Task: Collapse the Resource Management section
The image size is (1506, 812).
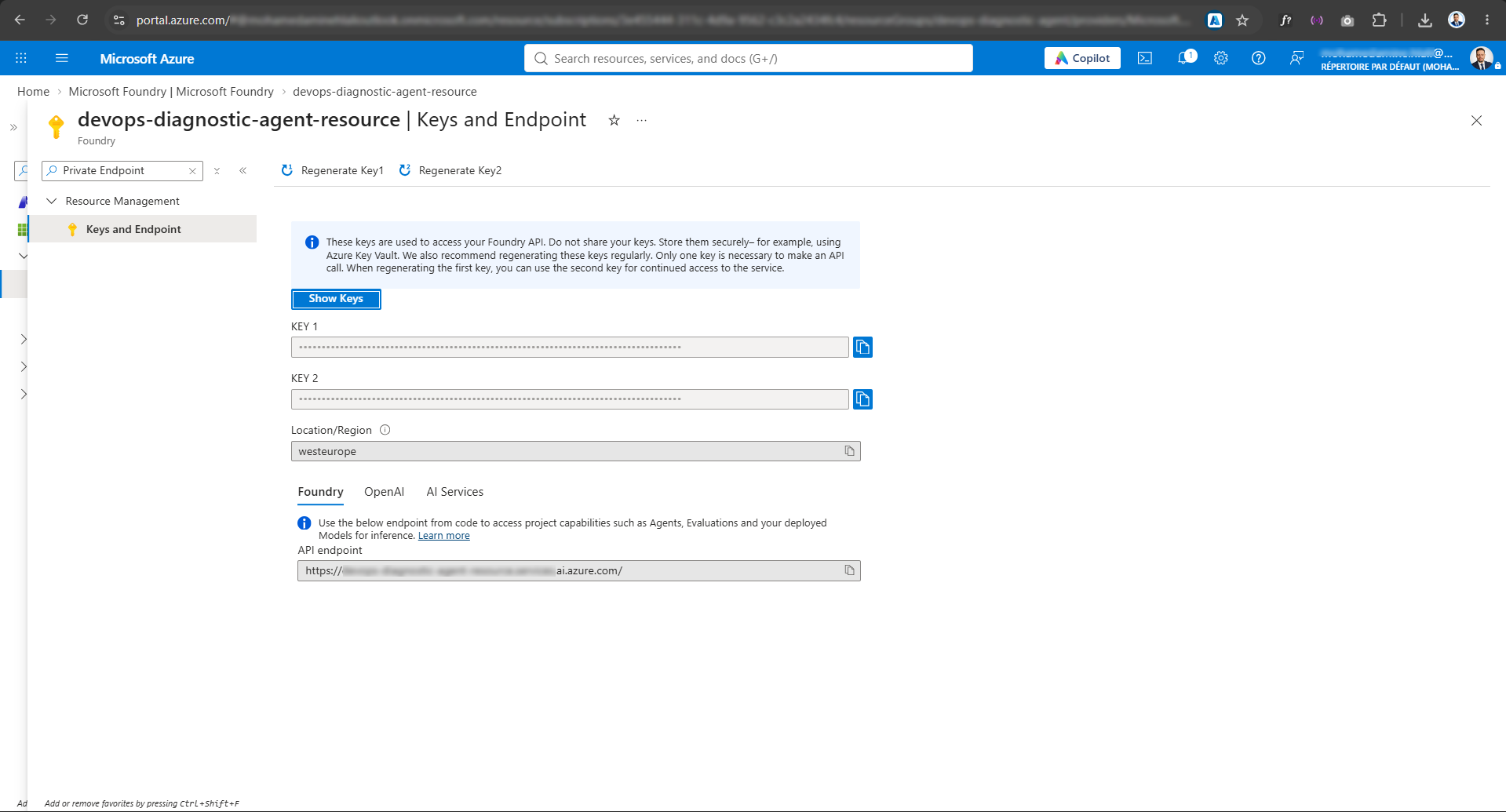Action: (x=52, y=201)
